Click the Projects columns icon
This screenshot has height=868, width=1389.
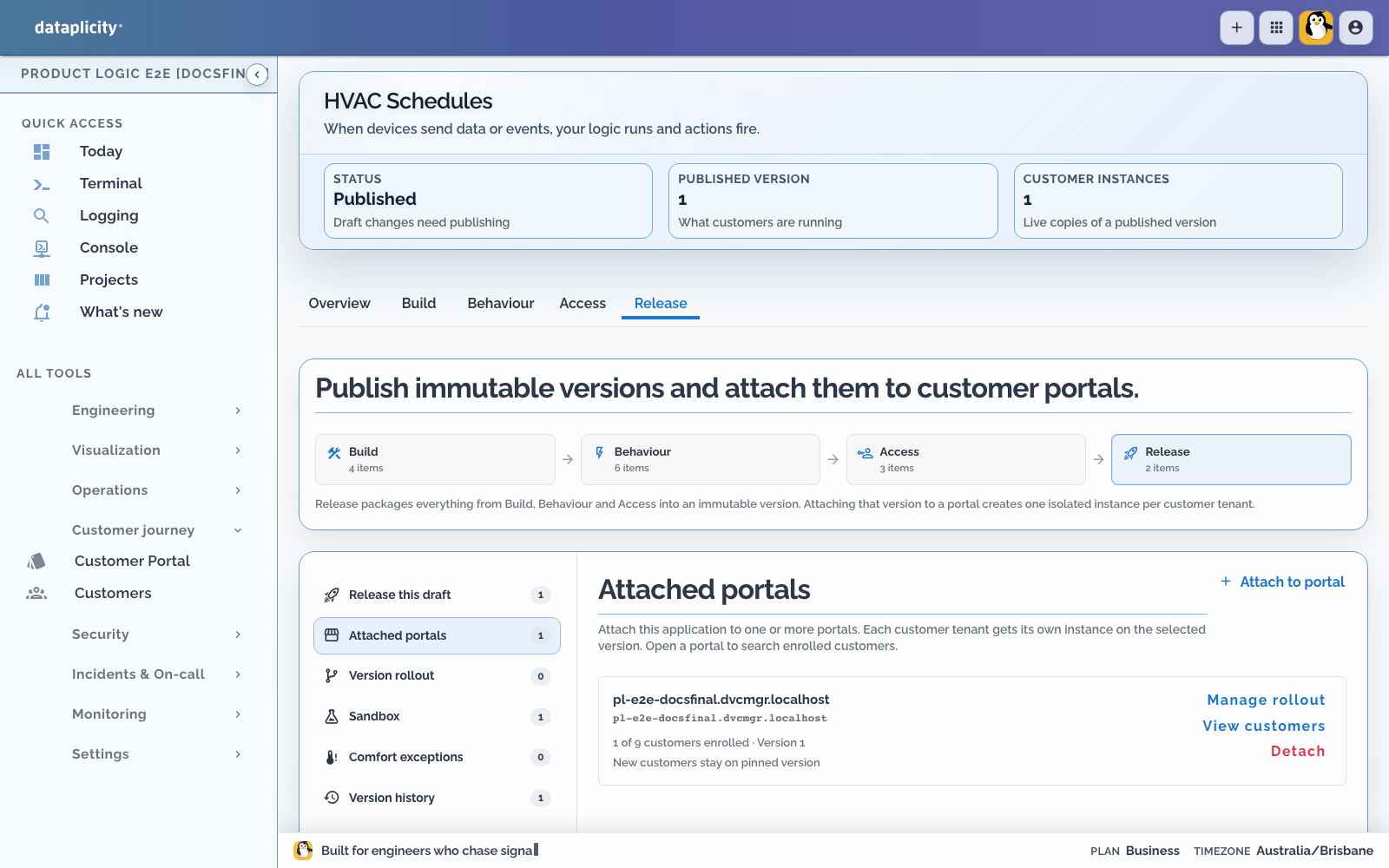(x=42, y=280)
